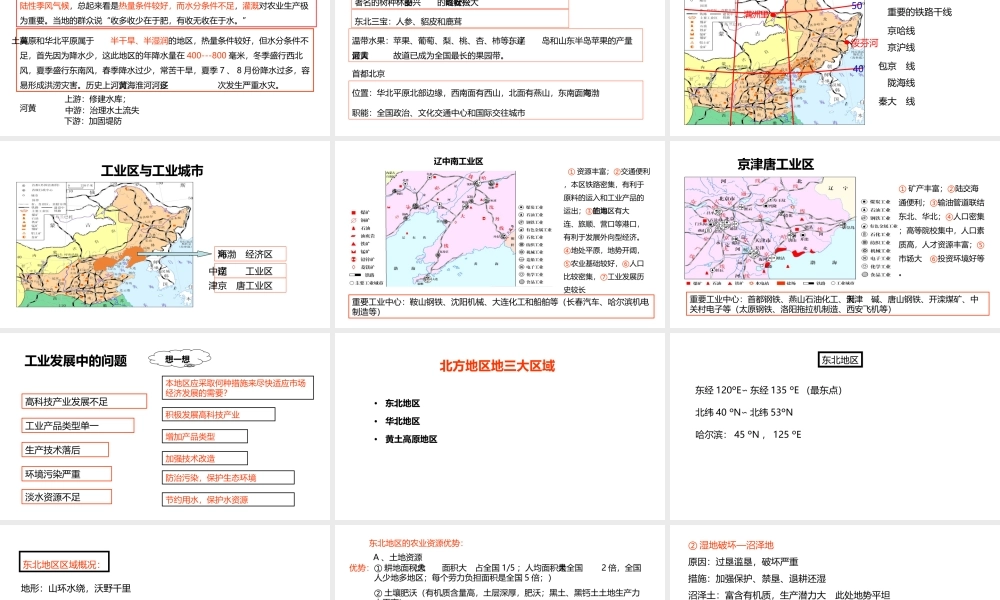Image resolution: width=1000 pixels, height=600 pixels.
Task: Select the 淡水资源不足 box
Action: [x=66, y=497]
